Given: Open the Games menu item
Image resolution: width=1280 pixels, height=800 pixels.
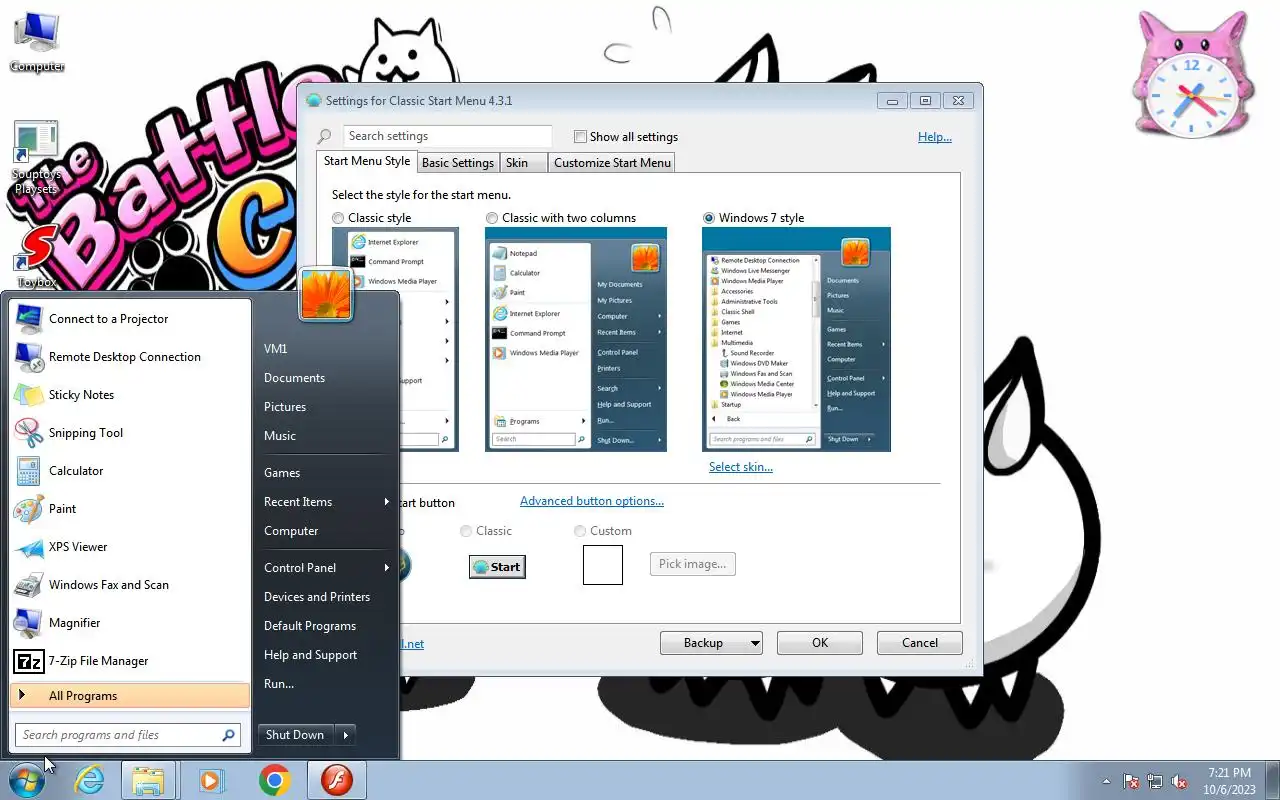Looking at the screenshot, I should point(282,473).
